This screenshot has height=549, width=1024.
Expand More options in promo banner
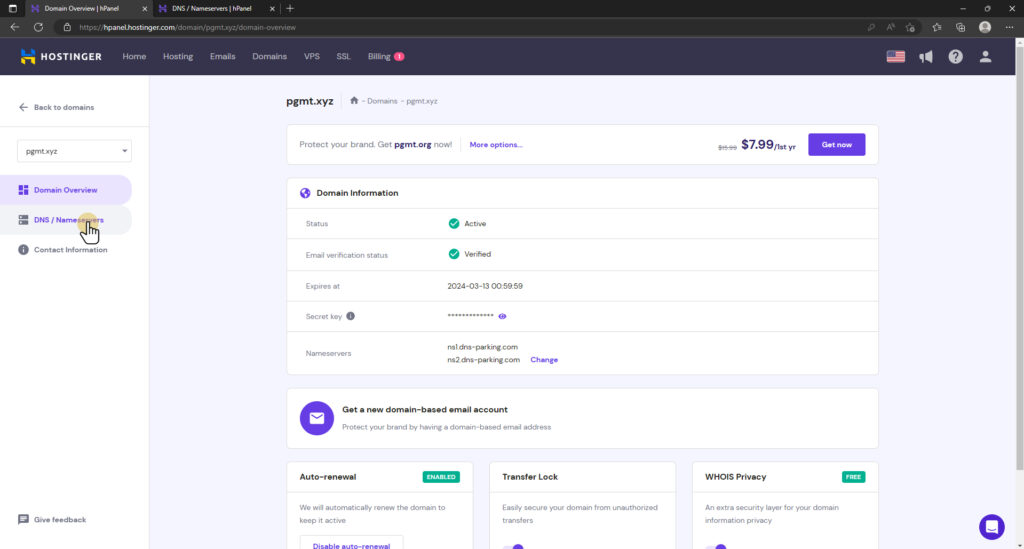(496, 145)
